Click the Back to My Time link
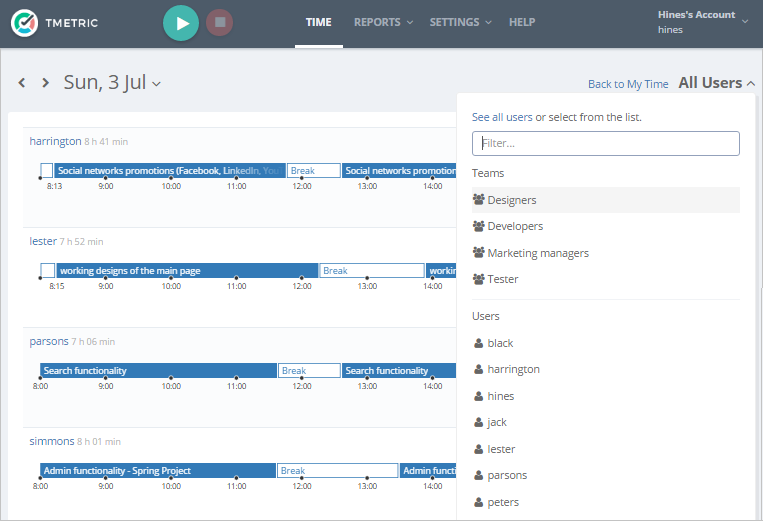The width and height of the screenshot is (763, 521). (x=628, y=84)
